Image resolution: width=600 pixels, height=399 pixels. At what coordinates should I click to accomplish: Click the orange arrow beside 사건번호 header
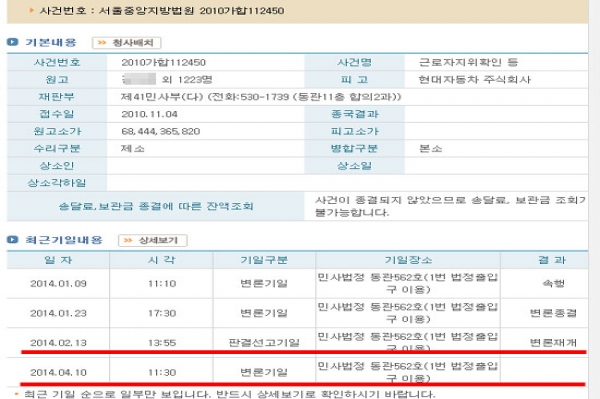pyautogui.click(x=31, y=10)
